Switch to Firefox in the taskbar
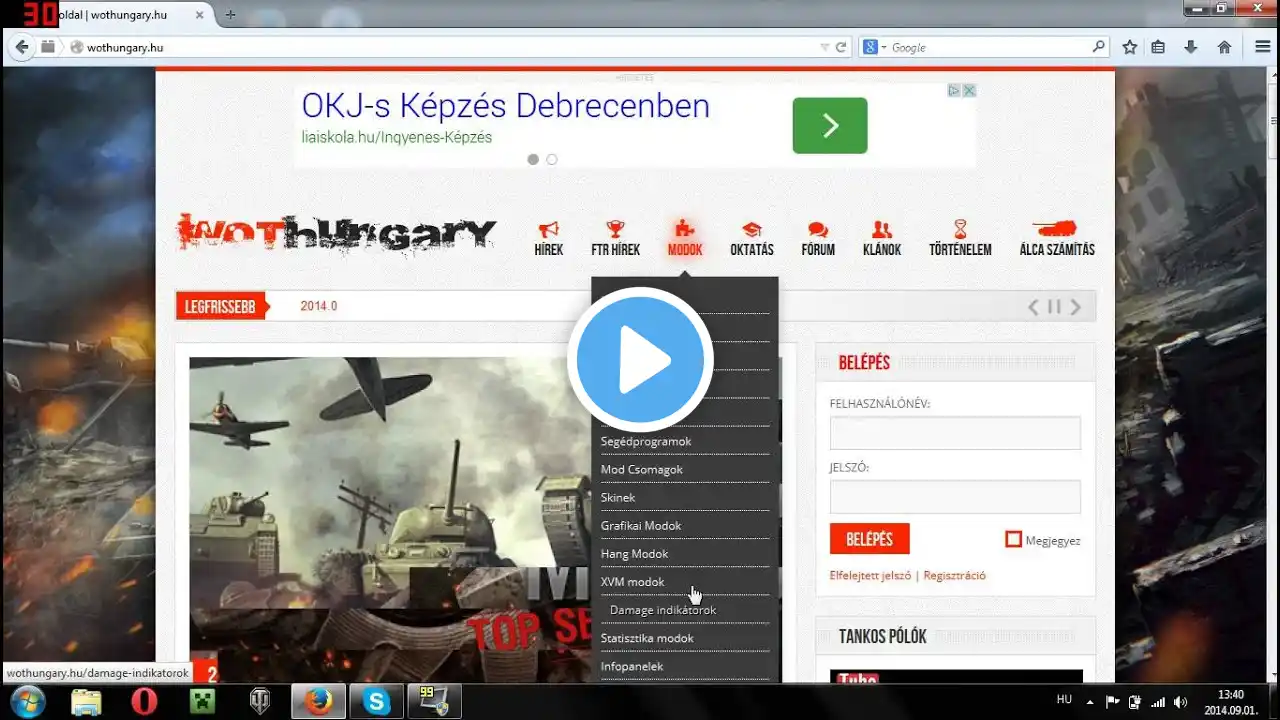This screenshot has height=720, width=1280. (x=319, y=702)
